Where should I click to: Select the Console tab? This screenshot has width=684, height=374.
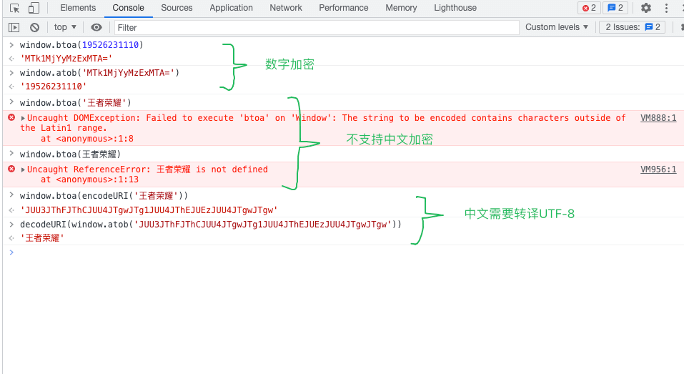tap(128, 8)
